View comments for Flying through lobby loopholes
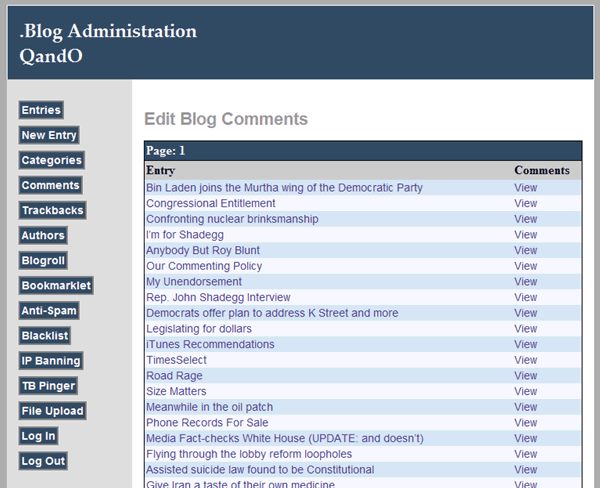The height and width of the screenshot is (488, 600). coord(526,455)
